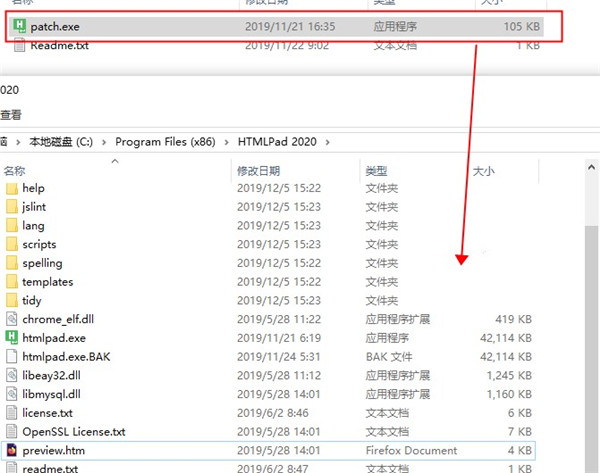Select the preview.htm file name
The width and height of the screenshot is (600, 473).
54,450
